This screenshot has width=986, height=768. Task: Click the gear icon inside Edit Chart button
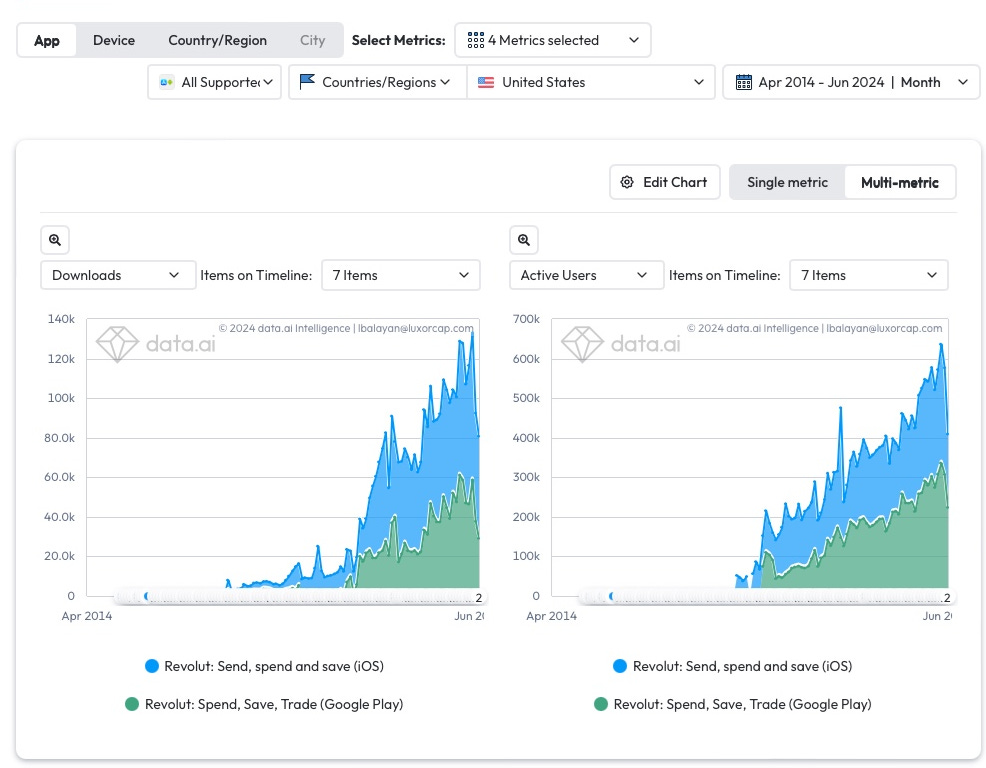pos(627,182)
